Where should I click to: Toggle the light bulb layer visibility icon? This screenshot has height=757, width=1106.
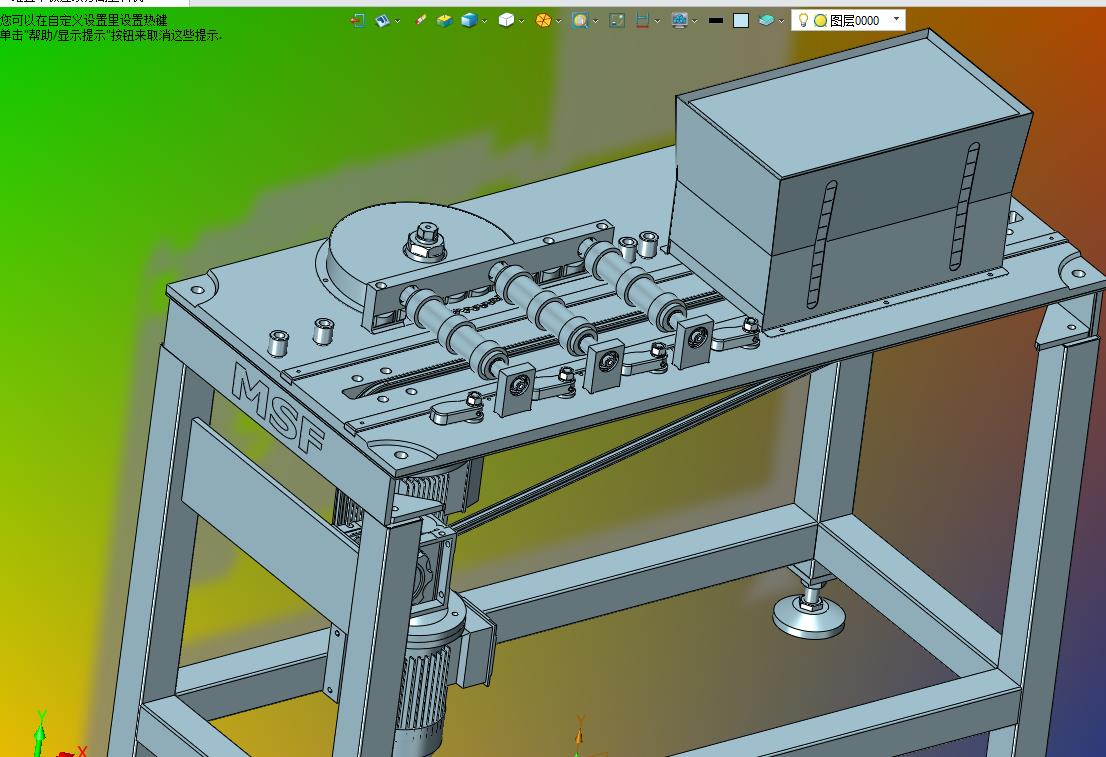803,20
